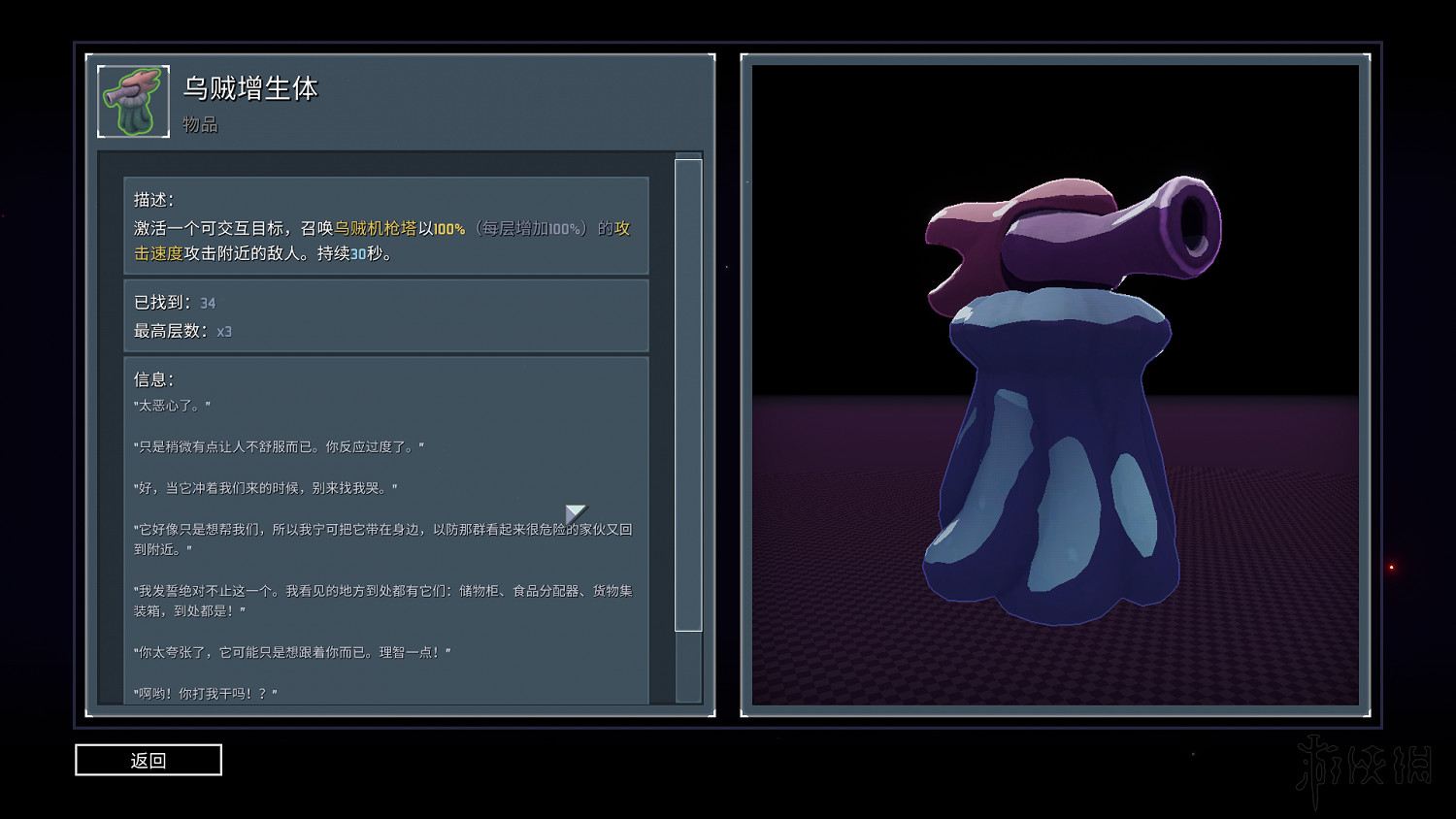Select the 描述: section heading
This screenshot has height=819, width=1456.
tap(153, 199)
